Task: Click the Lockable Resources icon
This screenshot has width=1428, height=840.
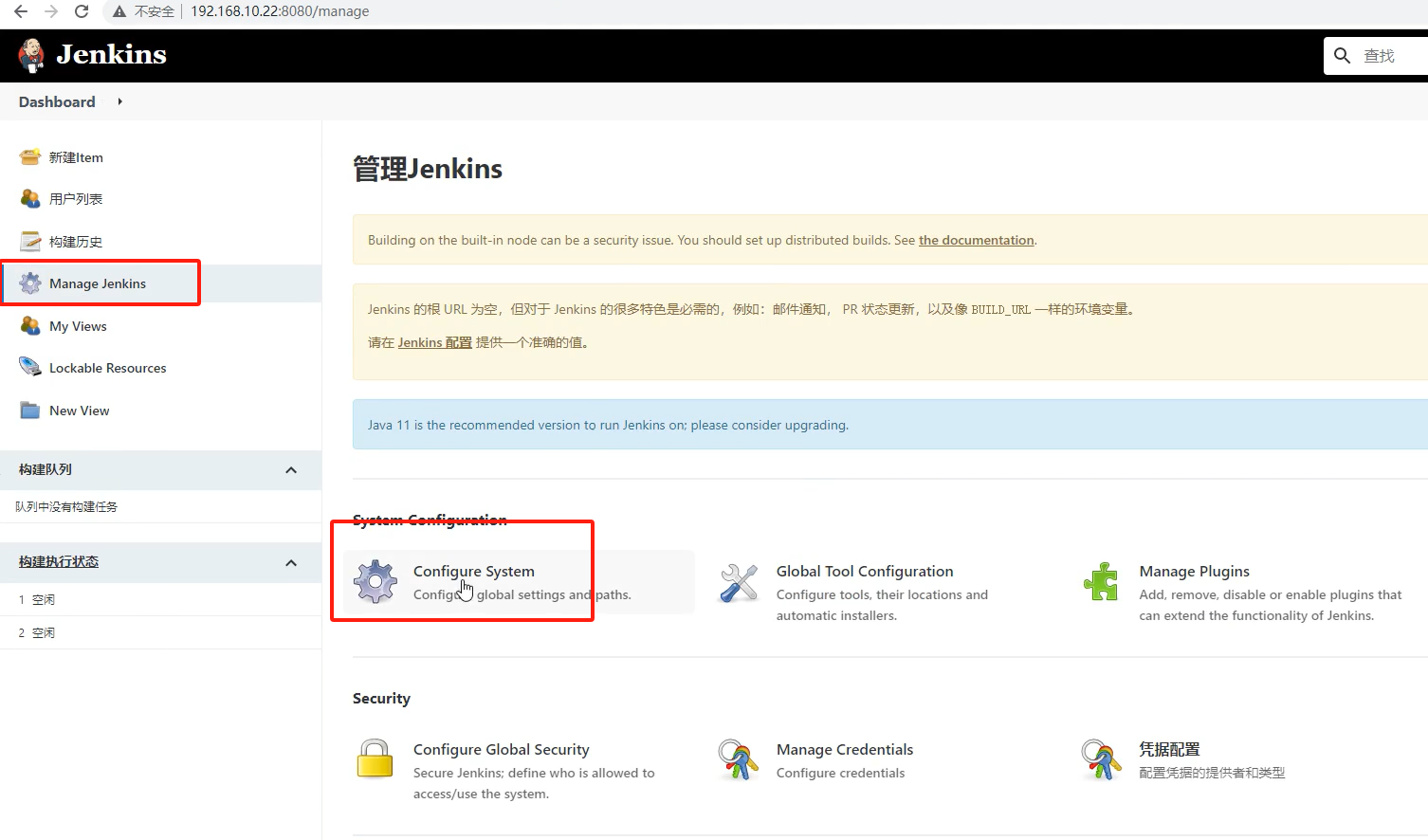Action: click(30, 368)
